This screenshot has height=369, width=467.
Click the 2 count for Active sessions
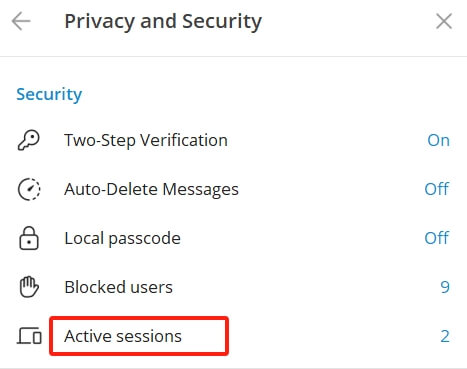tap(445, 336)
